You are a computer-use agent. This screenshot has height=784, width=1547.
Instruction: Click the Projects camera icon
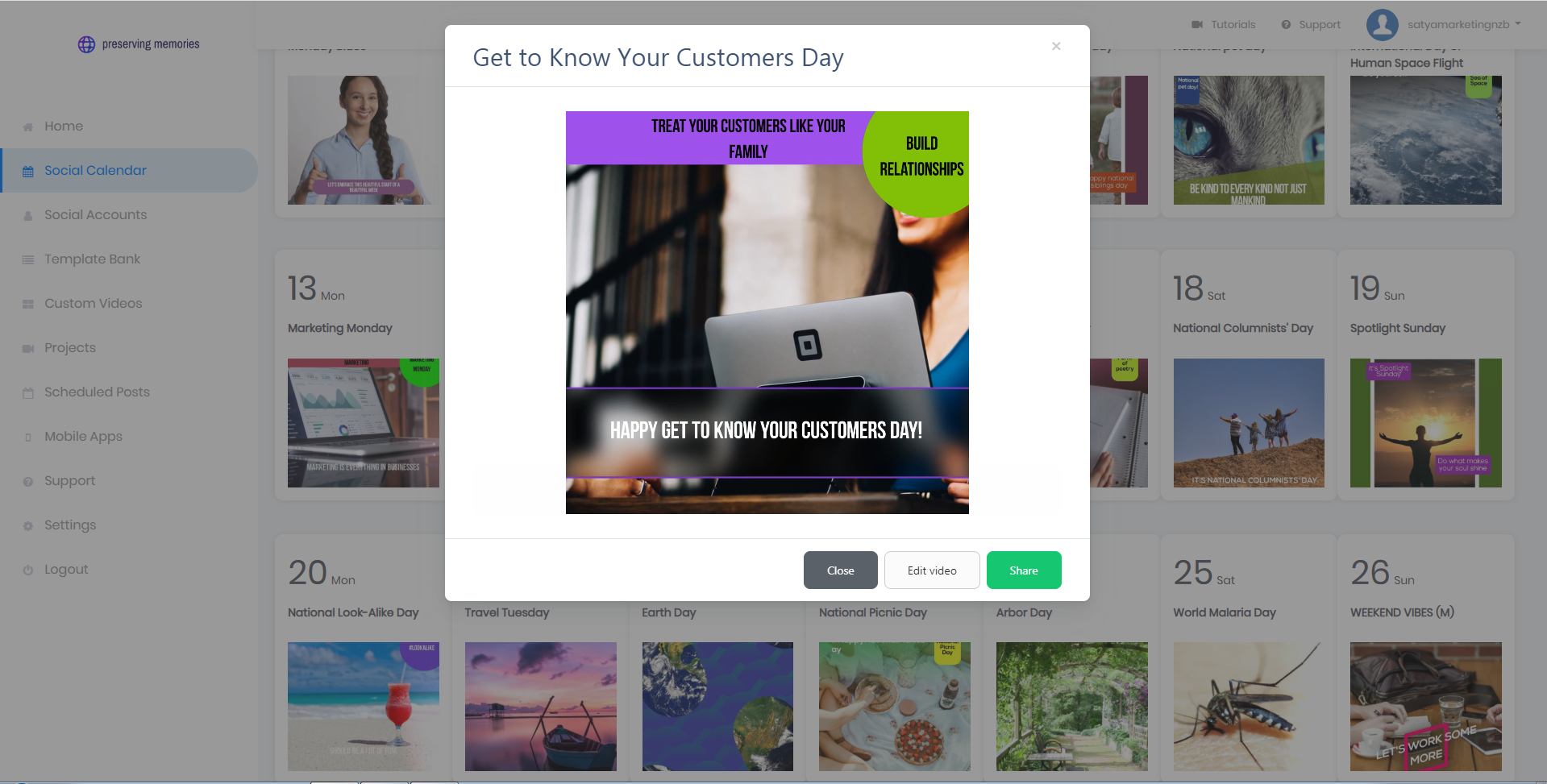click(28, 348)
